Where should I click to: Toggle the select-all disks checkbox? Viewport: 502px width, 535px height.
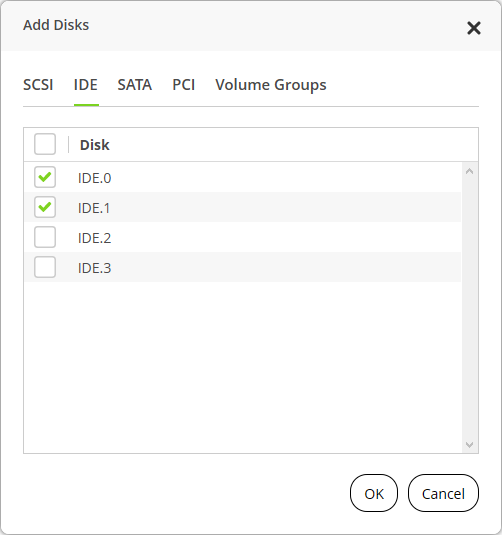pyautogui.click(x=45, y=144)
